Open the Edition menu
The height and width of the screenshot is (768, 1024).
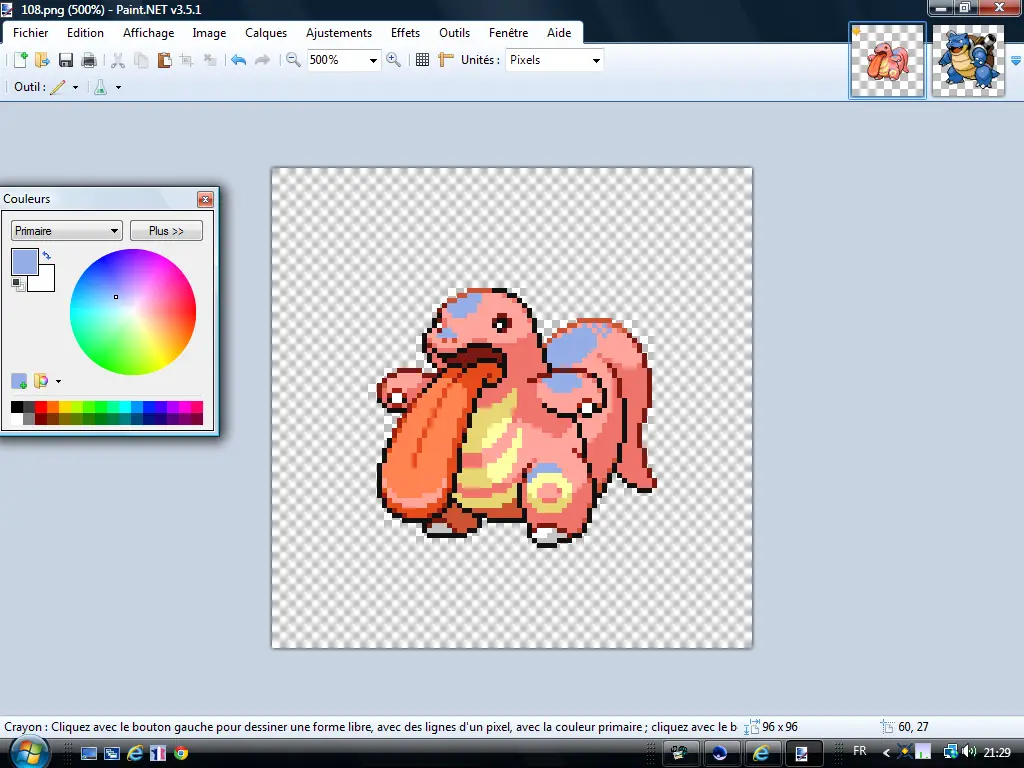click(x=85, y=33)
